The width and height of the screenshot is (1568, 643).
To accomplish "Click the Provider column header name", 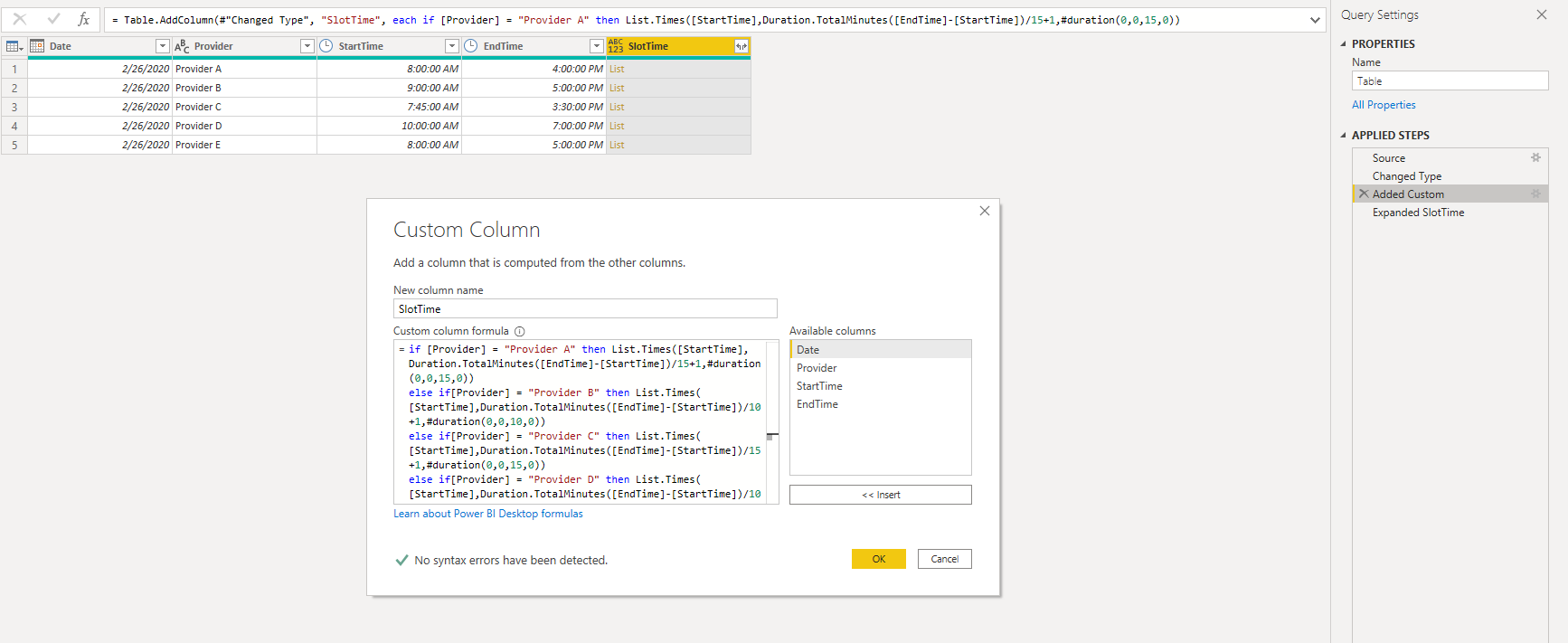I will tap(213, 46).
